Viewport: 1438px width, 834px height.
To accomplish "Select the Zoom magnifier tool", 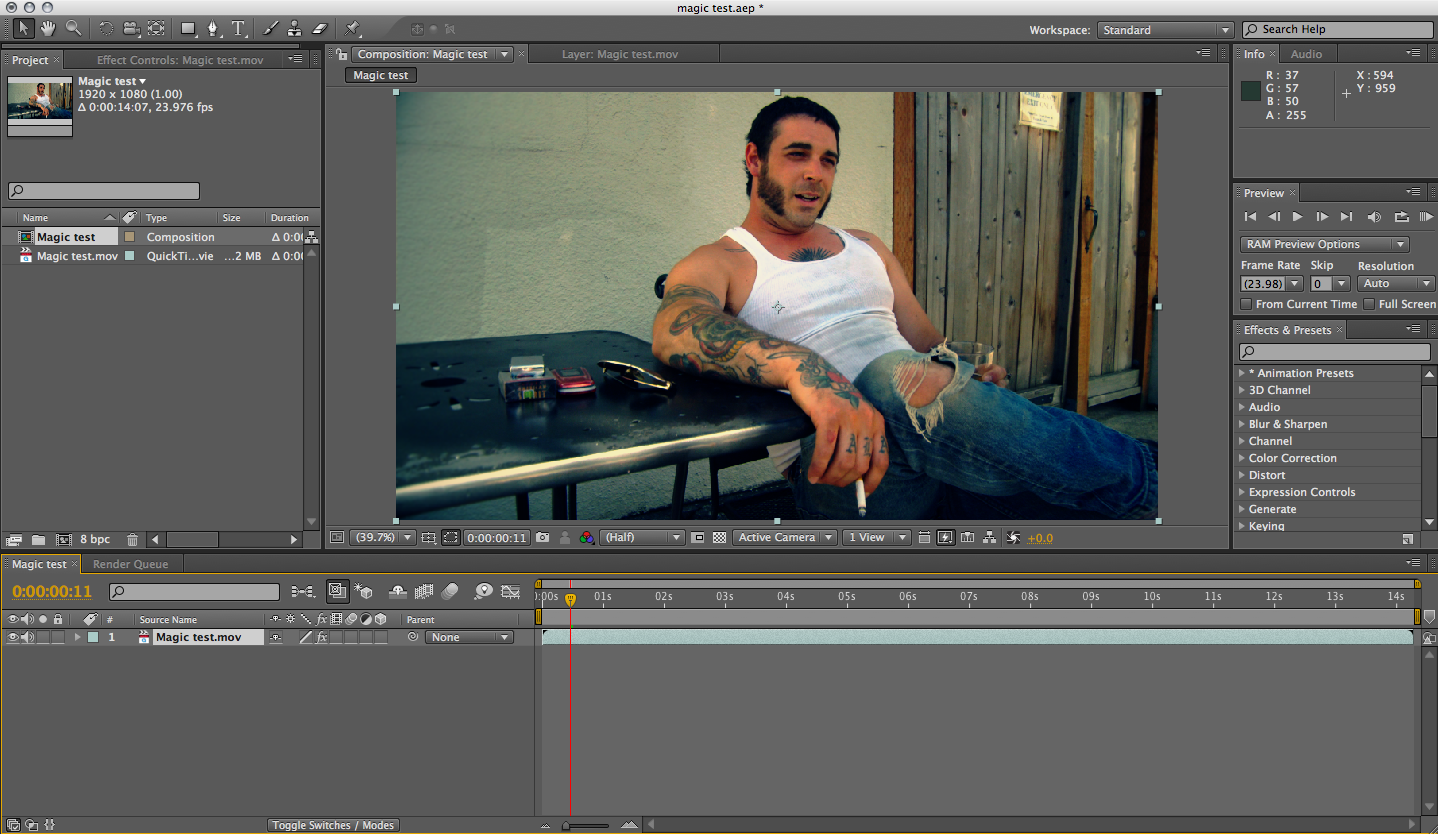I will pos(73,28).
